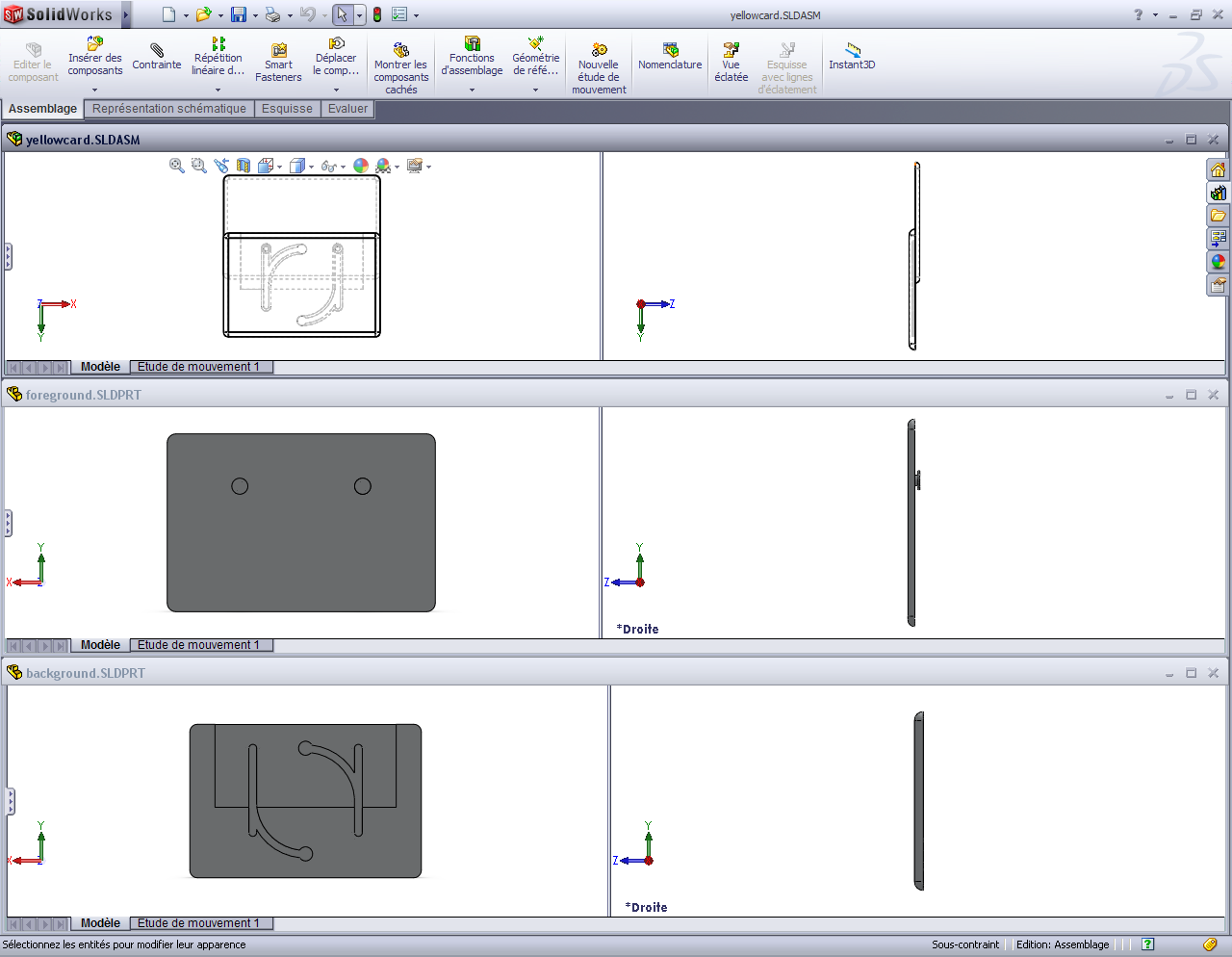Open the file explorer folder panel
1232x957 pixels.
[1218, 216]
